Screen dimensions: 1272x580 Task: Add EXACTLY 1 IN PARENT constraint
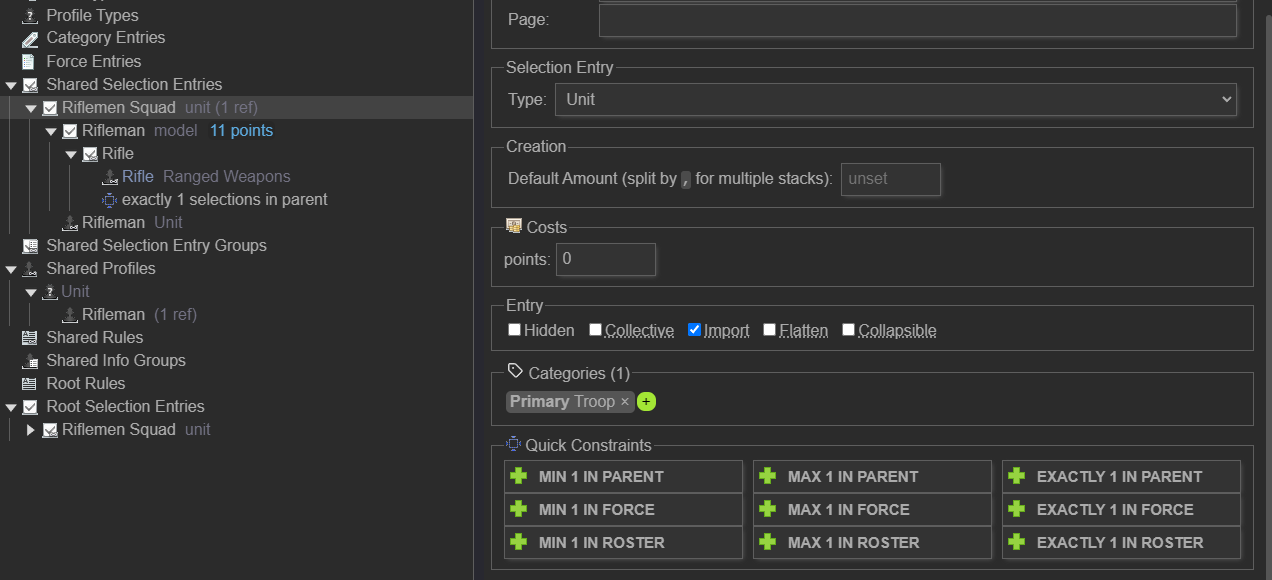click(x=1121, y=477)
